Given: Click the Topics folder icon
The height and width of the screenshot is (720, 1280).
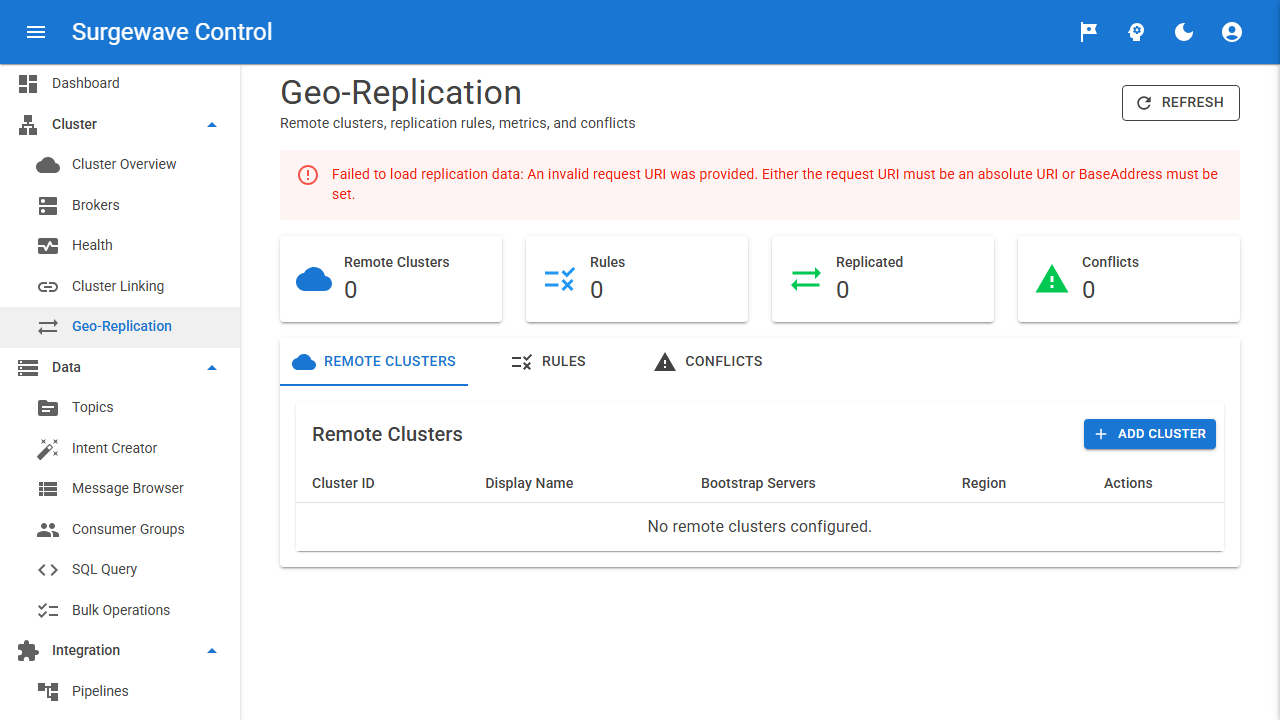Looking at the screenshot, I should tap(48, 408).
